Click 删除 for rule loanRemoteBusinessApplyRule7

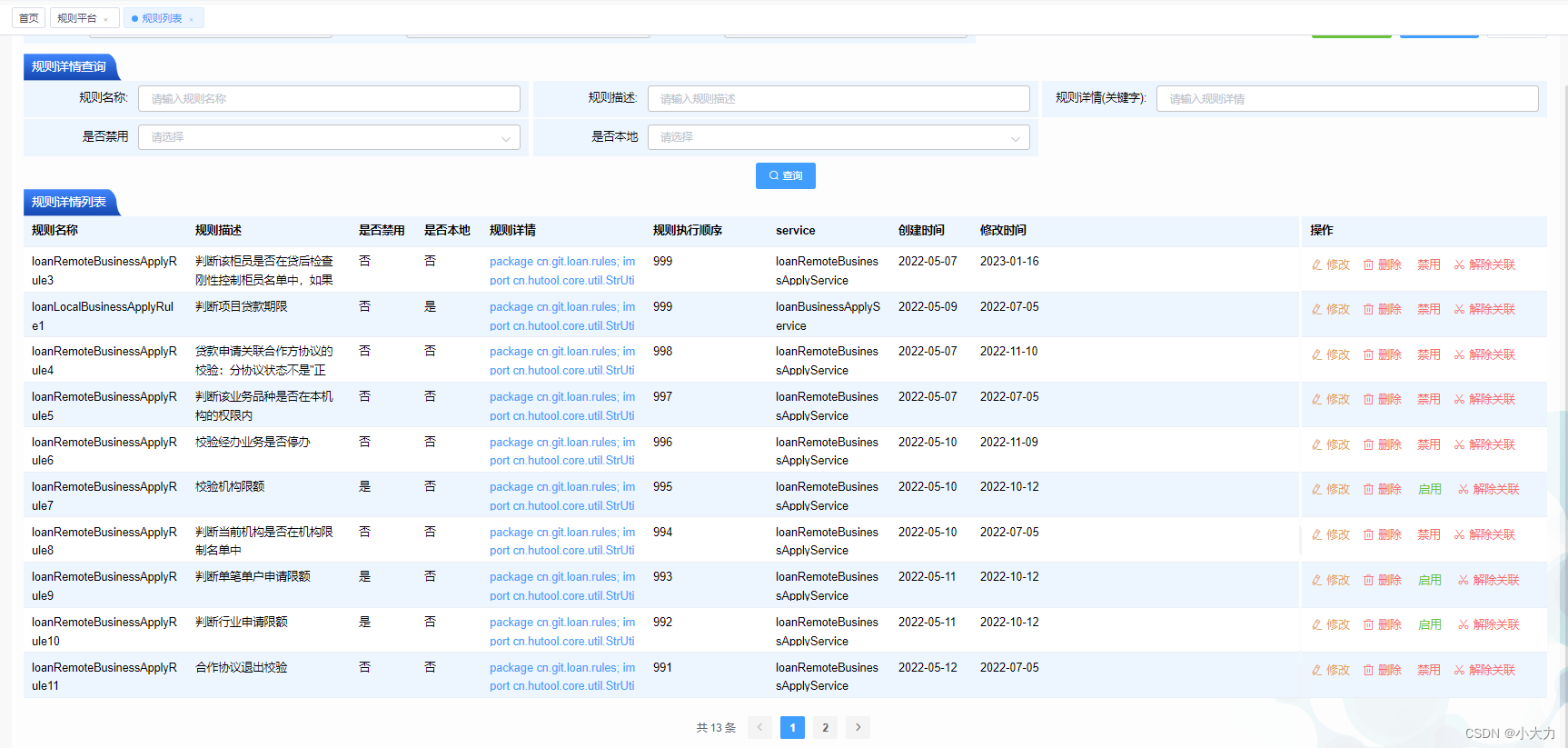(1382, 489)
